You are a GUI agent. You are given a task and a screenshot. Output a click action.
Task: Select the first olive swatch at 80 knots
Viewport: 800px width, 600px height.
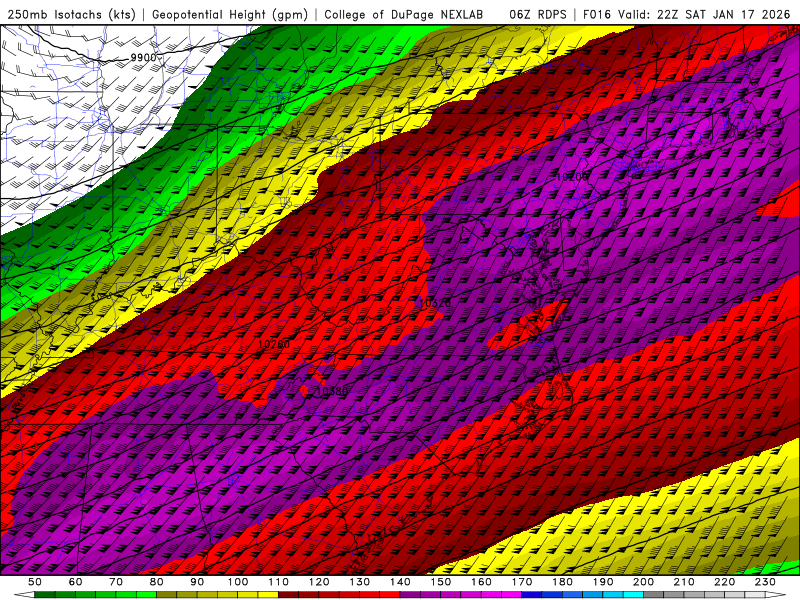pos(166,595)
